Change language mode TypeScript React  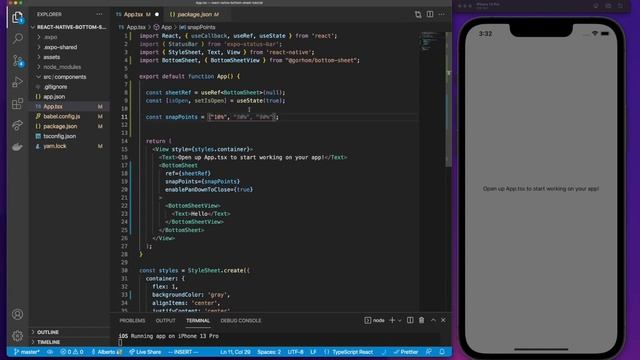coord(352,352)
